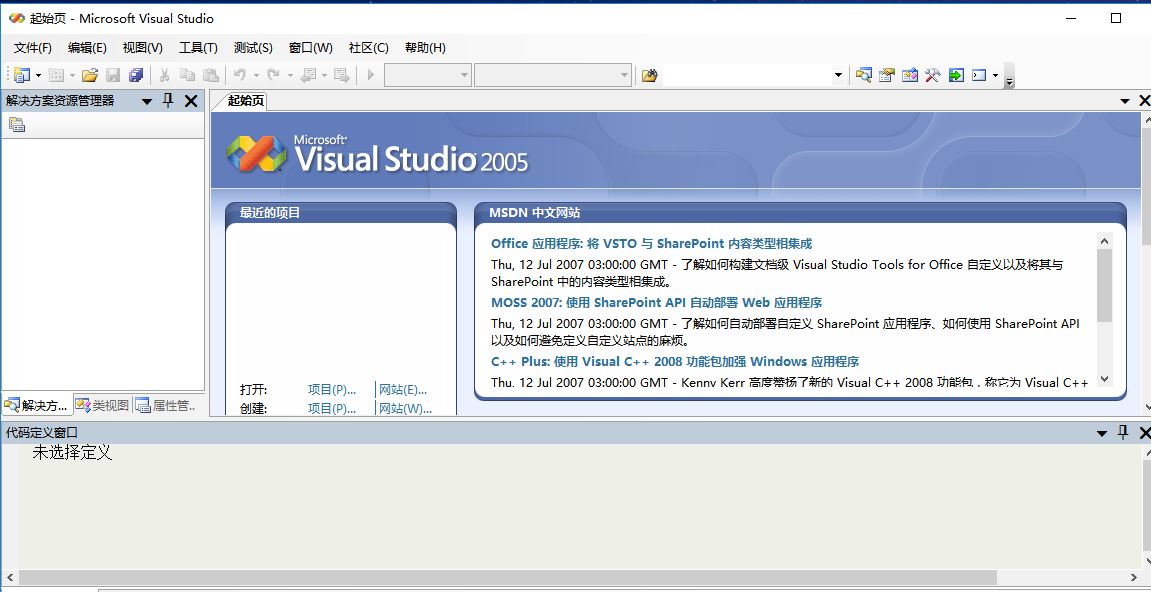
Task: Click the Properties icon in Solution Explorer
Action: [17, 125]
